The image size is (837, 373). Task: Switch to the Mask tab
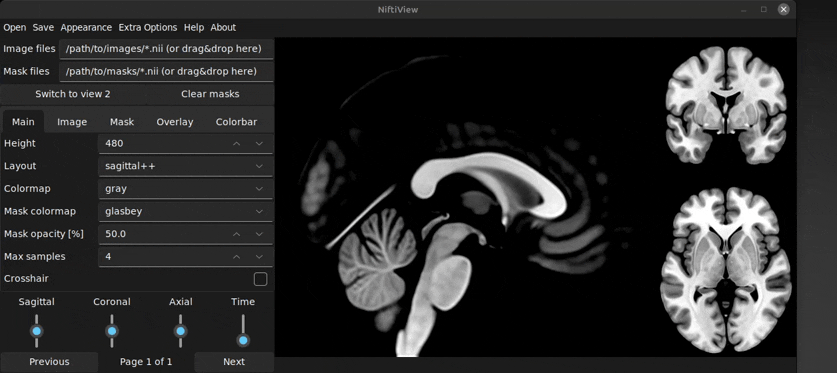click(x=122, y=122)
